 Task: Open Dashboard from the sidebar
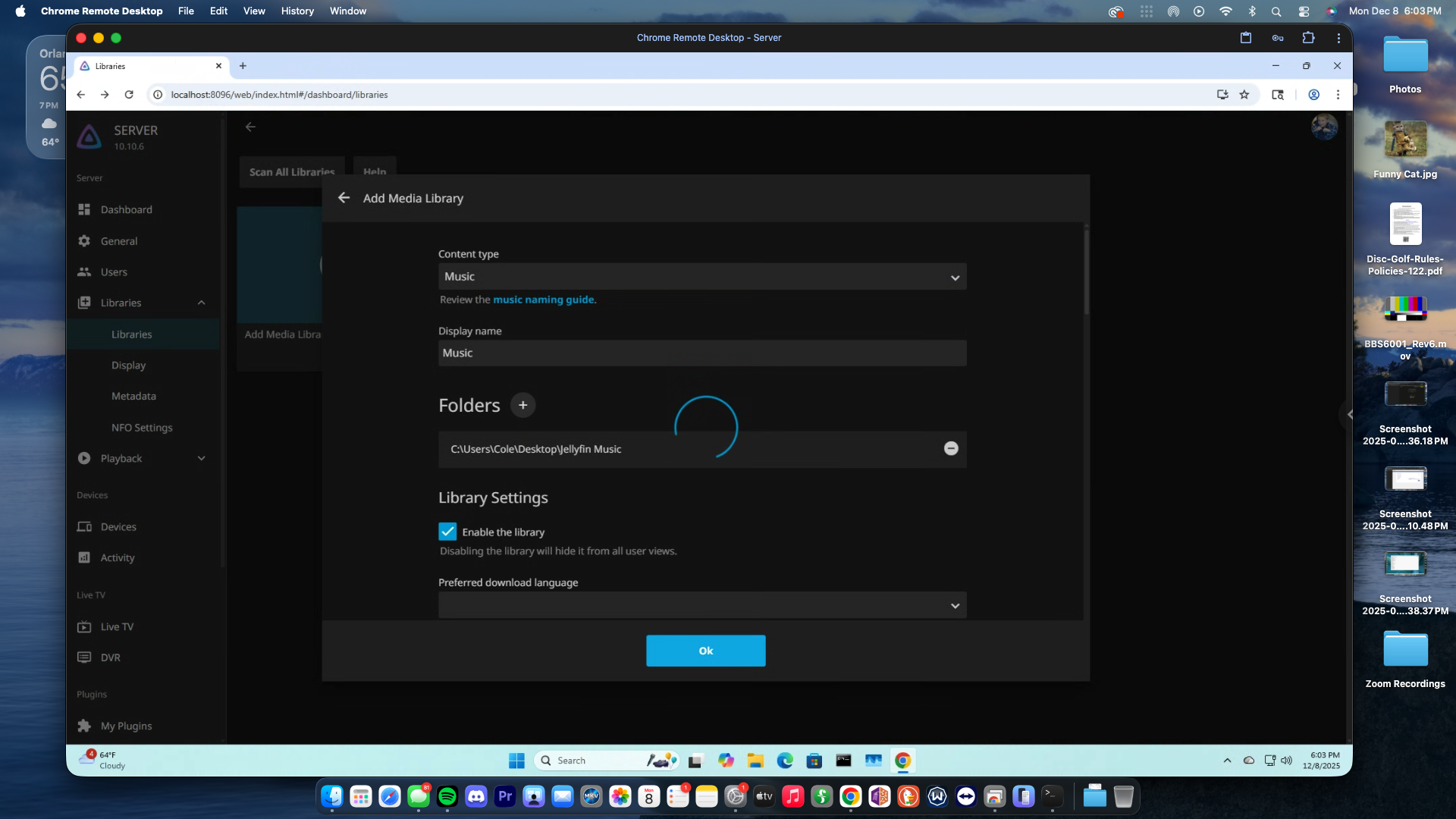point(126,209)
